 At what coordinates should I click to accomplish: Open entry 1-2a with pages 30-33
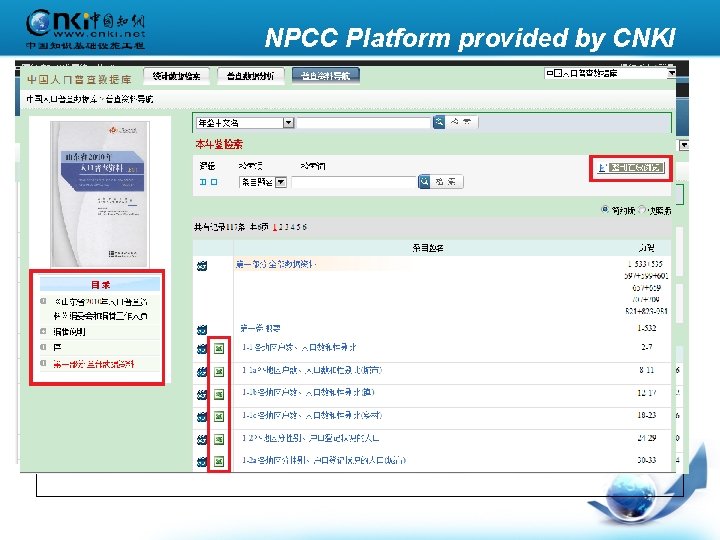(324, 460)
